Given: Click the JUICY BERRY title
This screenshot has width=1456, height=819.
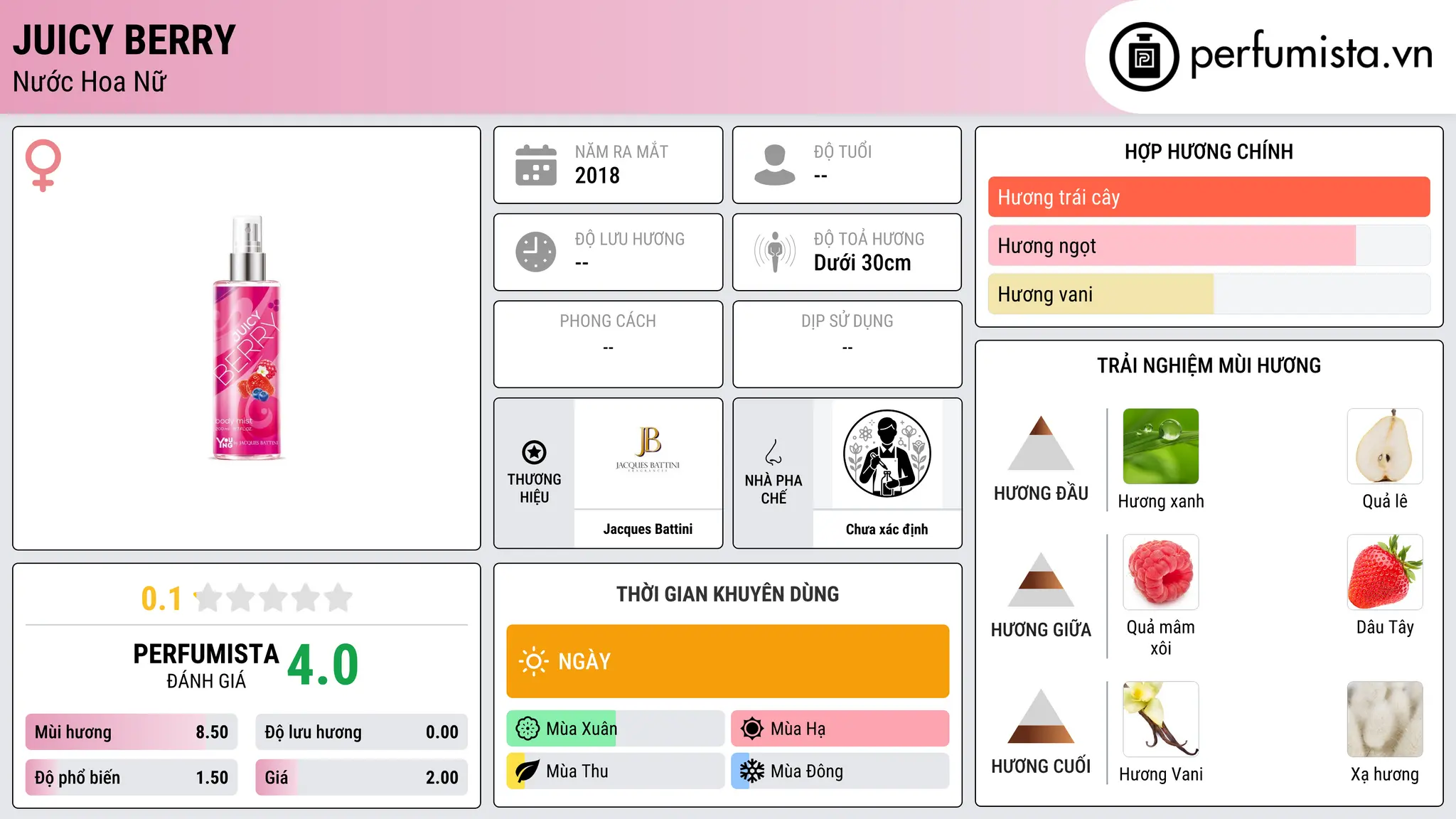Looking at the screenshot, I should 124,40.
